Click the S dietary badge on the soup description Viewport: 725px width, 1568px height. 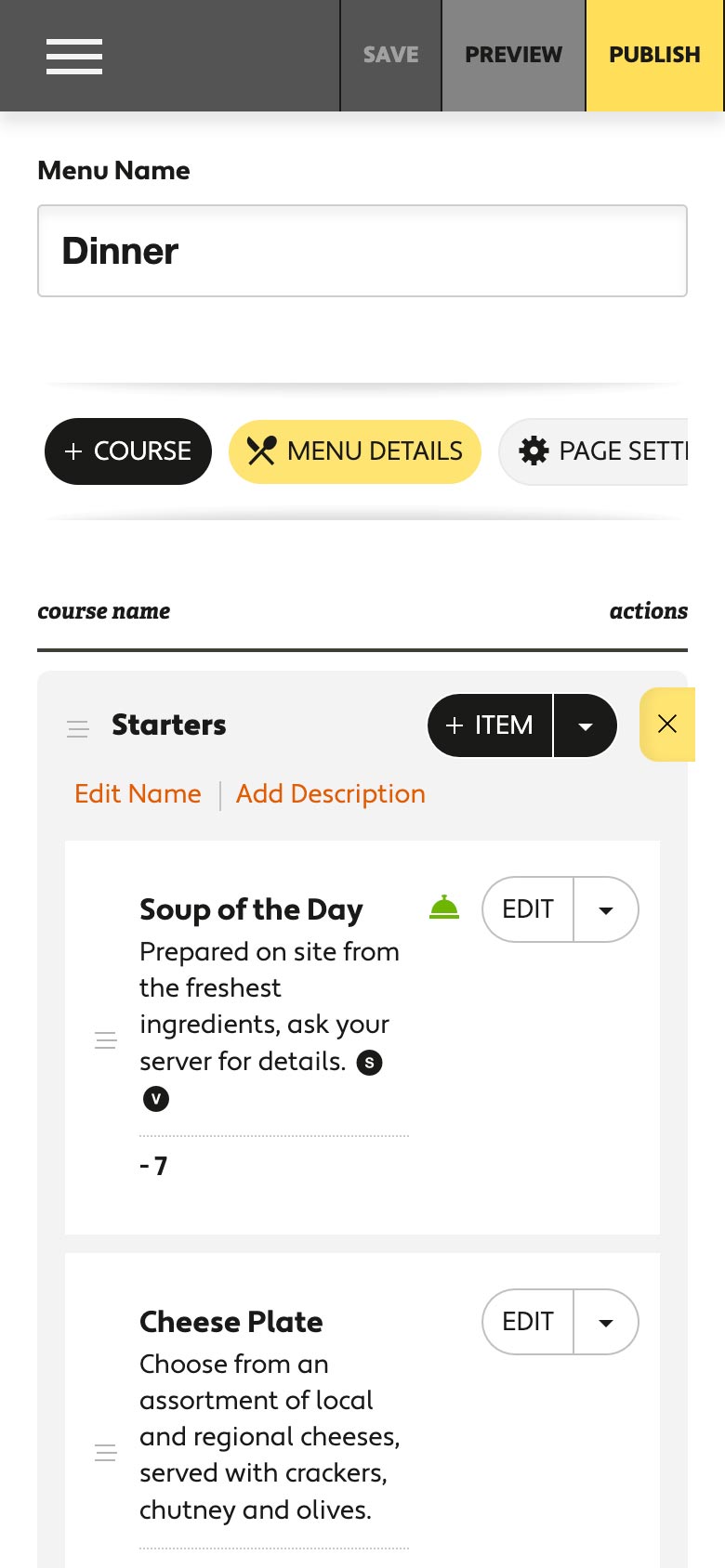tap(369, 1062)
